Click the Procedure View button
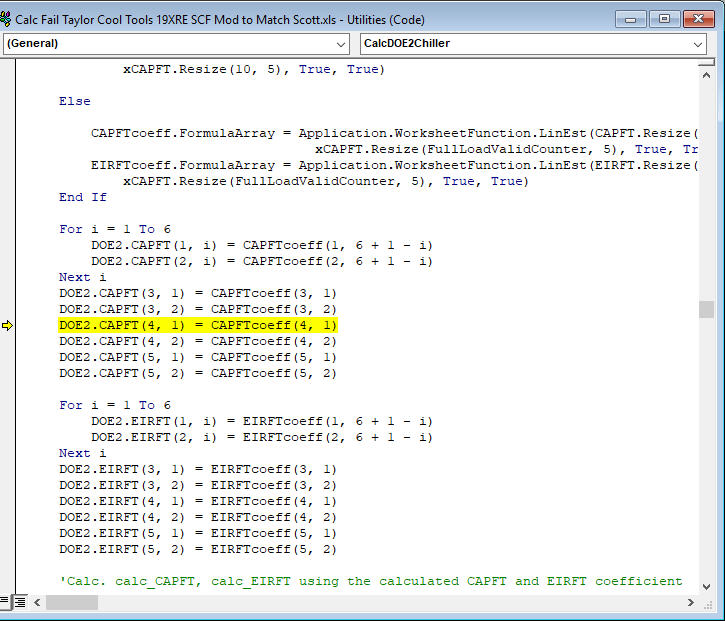725x621 pixels. (4, 602)
